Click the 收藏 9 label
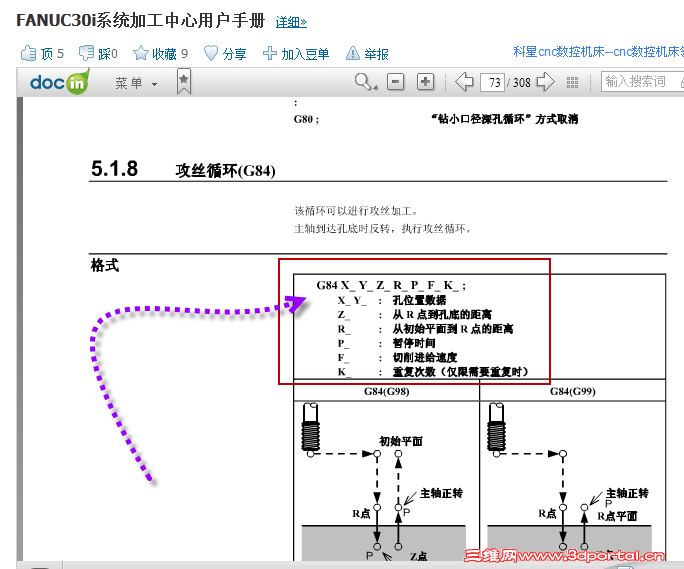The width and height of the screenshot is (684, 569). tap(170, 54)
